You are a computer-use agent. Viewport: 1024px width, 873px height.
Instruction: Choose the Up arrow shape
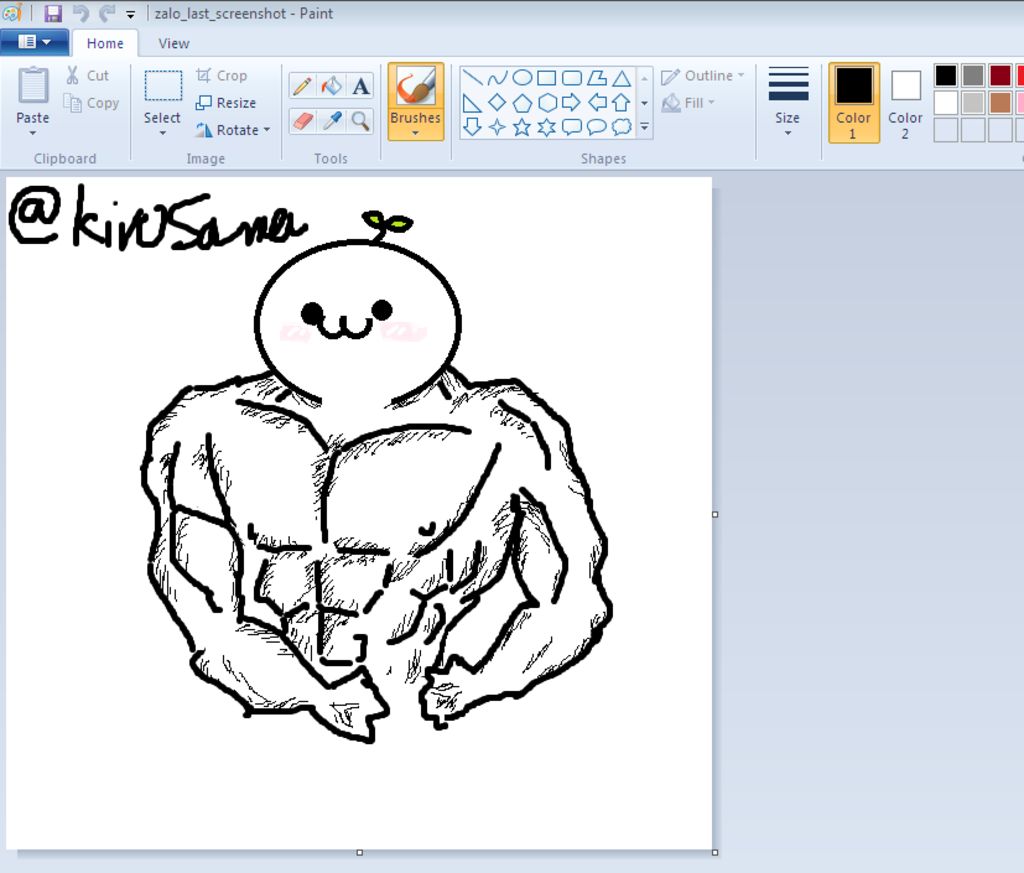click(621, 103)
